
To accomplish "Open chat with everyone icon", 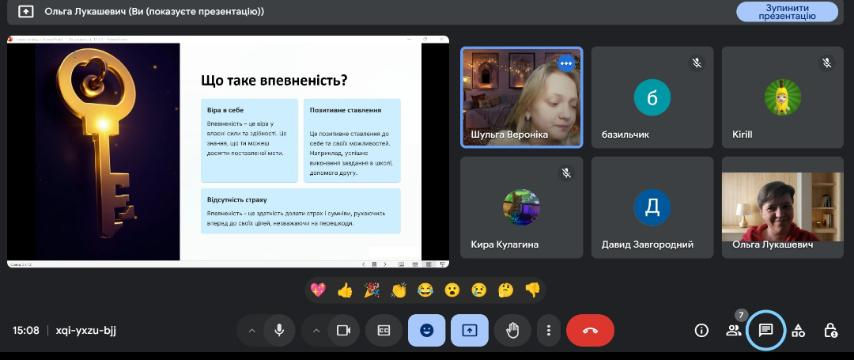I will click(766, 330).
